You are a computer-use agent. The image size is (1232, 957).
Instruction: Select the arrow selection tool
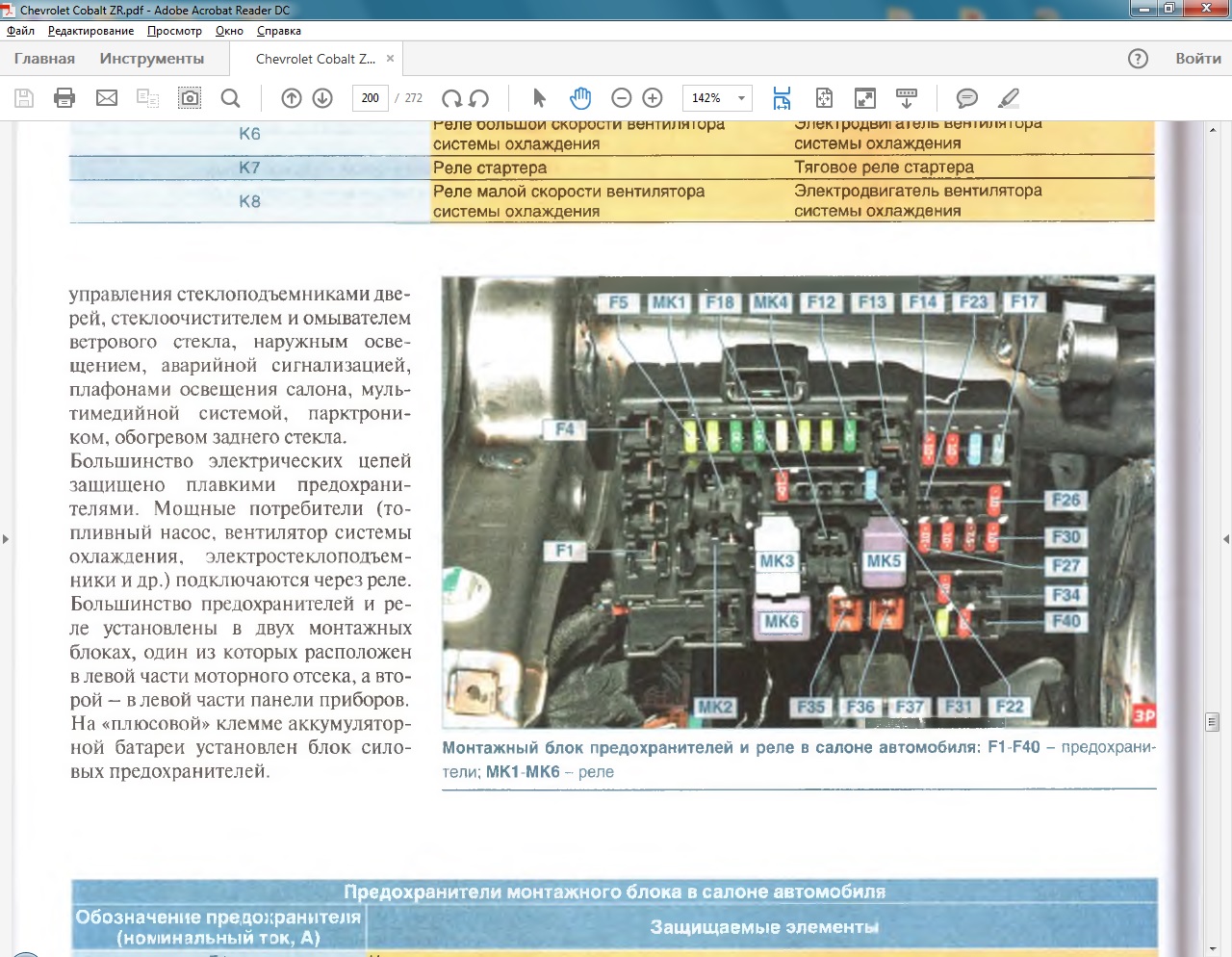point(539,98)
